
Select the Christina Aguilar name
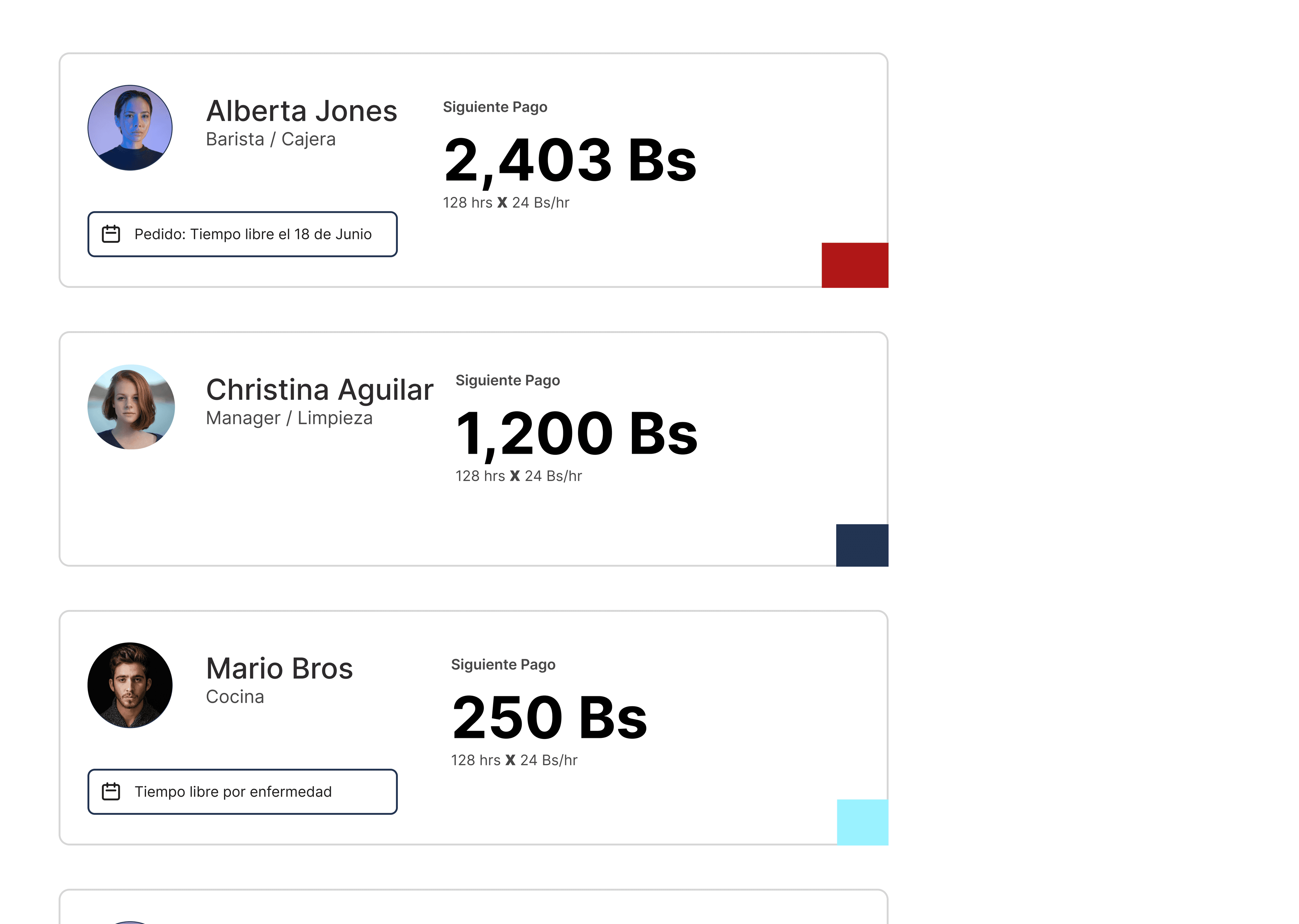click(320, 390)
